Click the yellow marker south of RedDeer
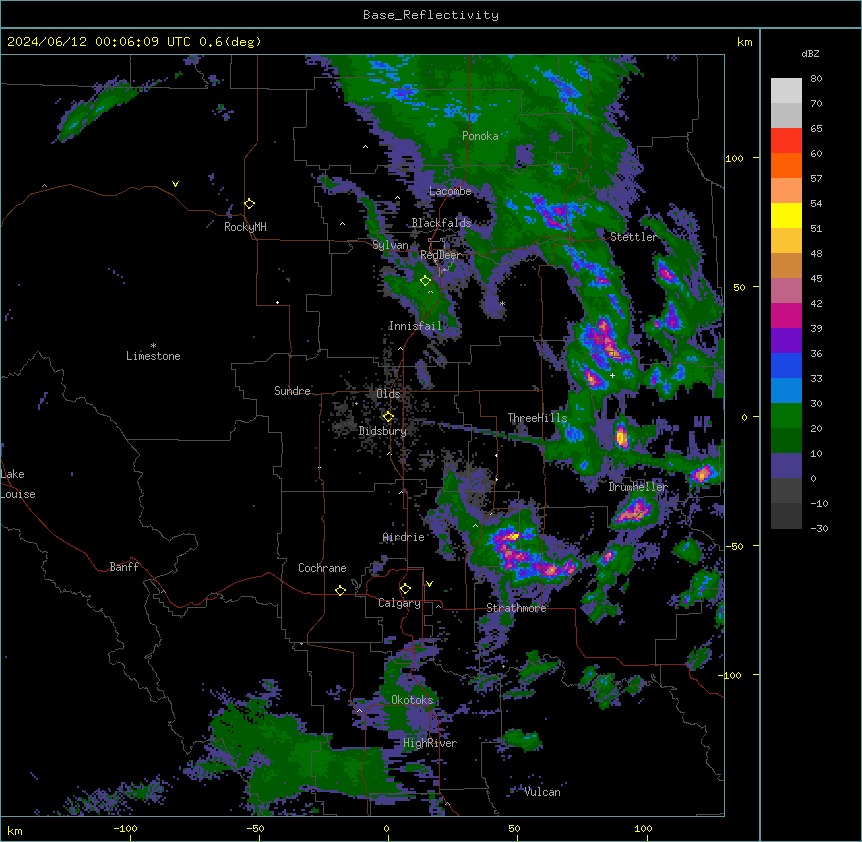Image resolution: width=862 pixels, height=842 pixels. [x=425, y=281]
